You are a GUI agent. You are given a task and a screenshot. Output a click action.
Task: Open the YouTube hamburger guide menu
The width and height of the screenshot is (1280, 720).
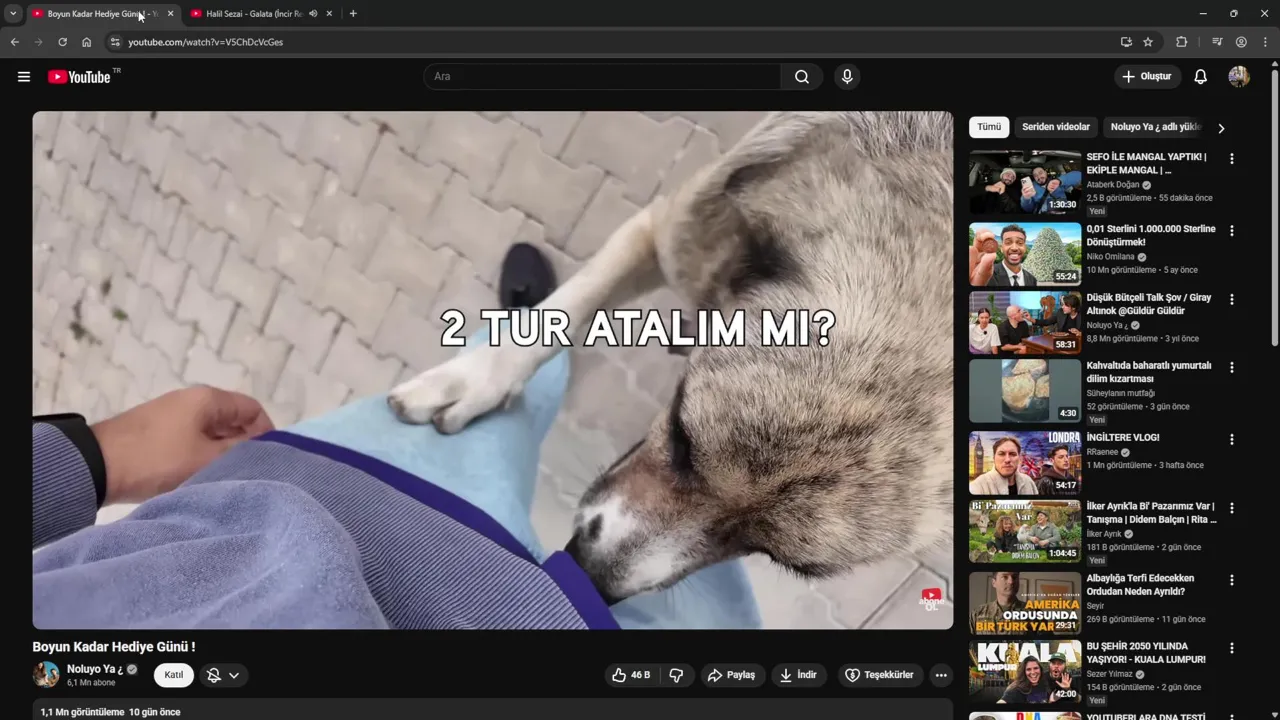pos(24,77)
